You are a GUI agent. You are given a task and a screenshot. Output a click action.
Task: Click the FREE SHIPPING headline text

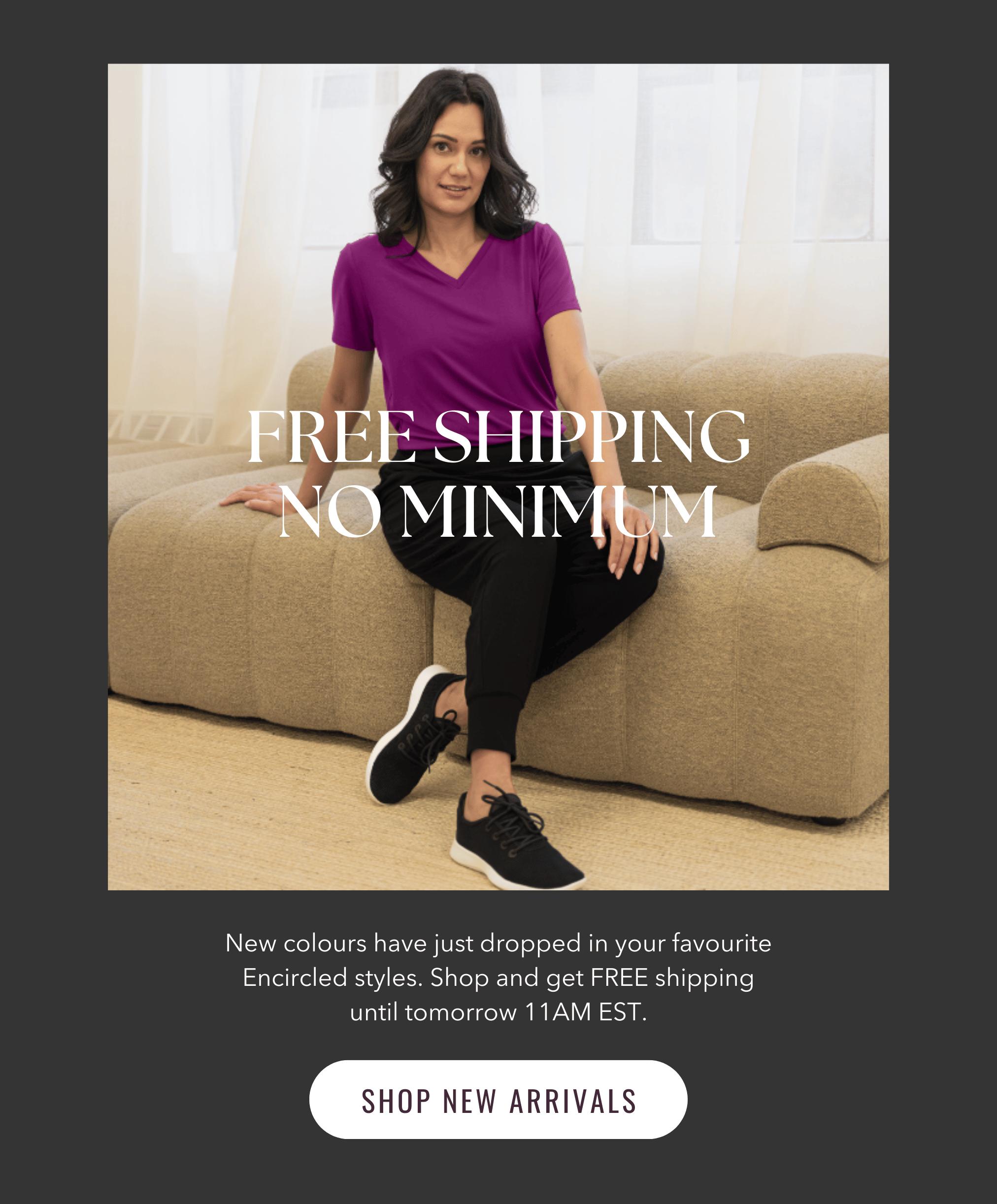tap(498, 436)
